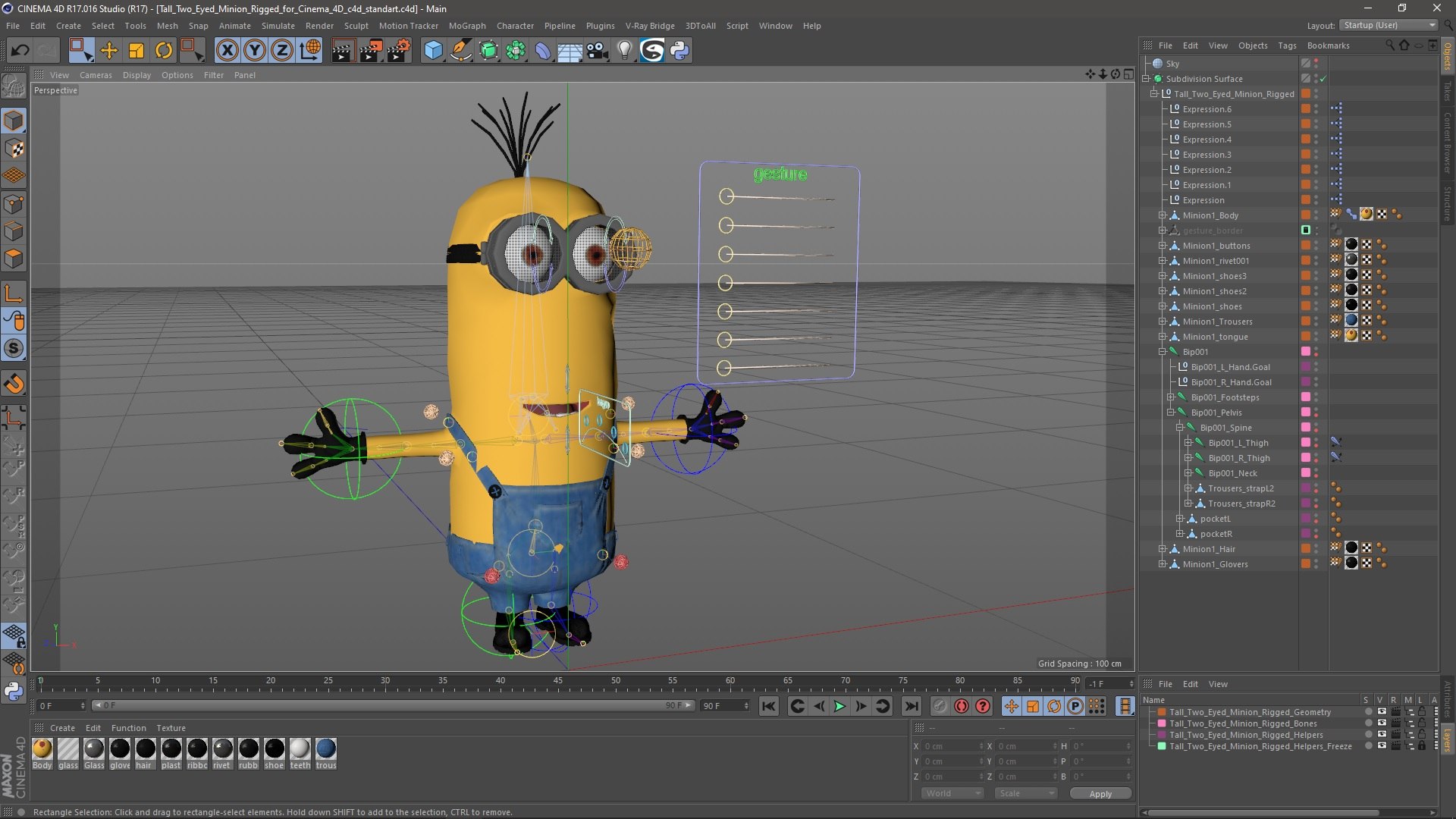Image resolution: width=1456 pixels, height=819 pixels.
Task: Open Object Manager Tags menu
Action: [1287, 45]
